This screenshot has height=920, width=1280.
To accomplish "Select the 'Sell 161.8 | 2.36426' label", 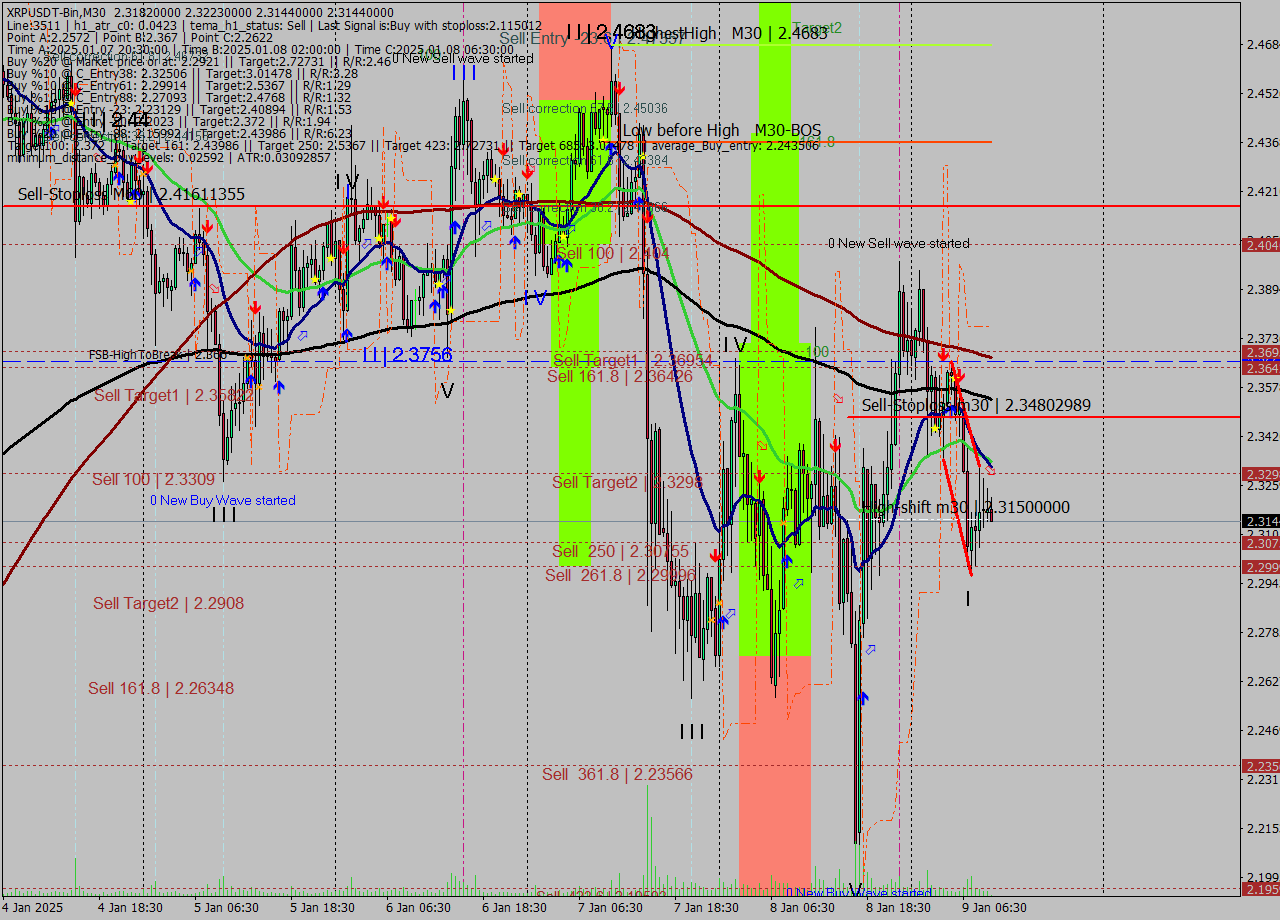I will [x=619, y=376].
